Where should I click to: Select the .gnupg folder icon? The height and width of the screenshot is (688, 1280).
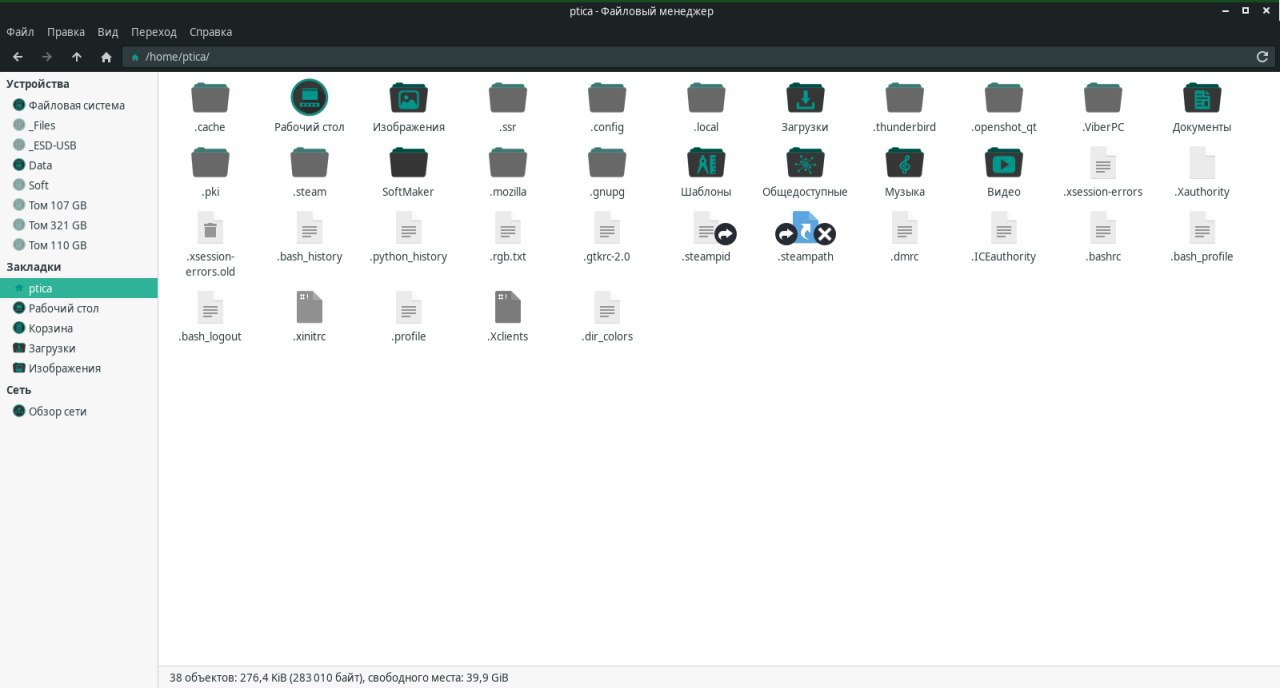click(x=607, y=162)
